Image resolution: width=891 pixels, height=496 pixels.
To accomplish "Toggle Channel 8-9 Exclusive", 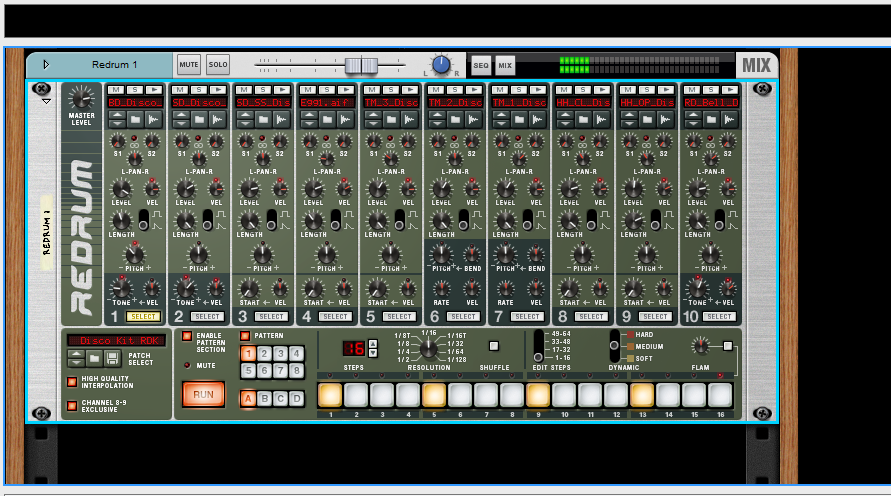I will tap(72, 406).
